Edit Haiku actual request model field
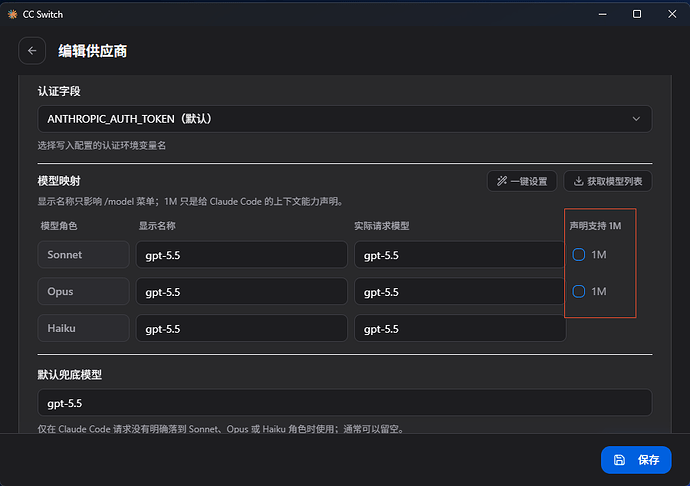This screenshot has width=690, height=486. 460,328
